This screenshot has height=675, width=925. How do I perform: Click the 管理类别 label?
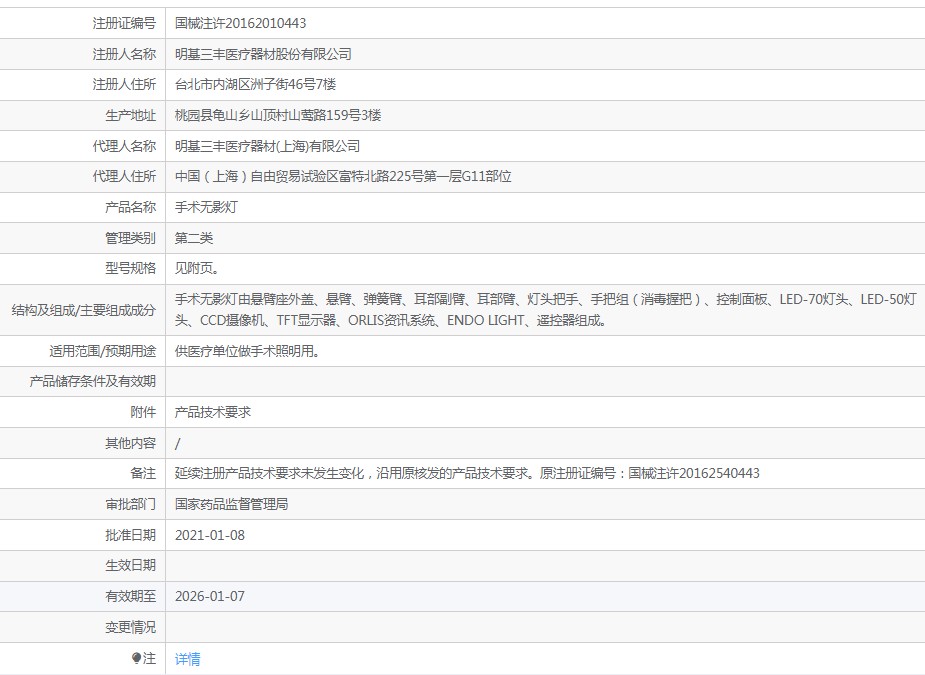[x=131, y=238]
